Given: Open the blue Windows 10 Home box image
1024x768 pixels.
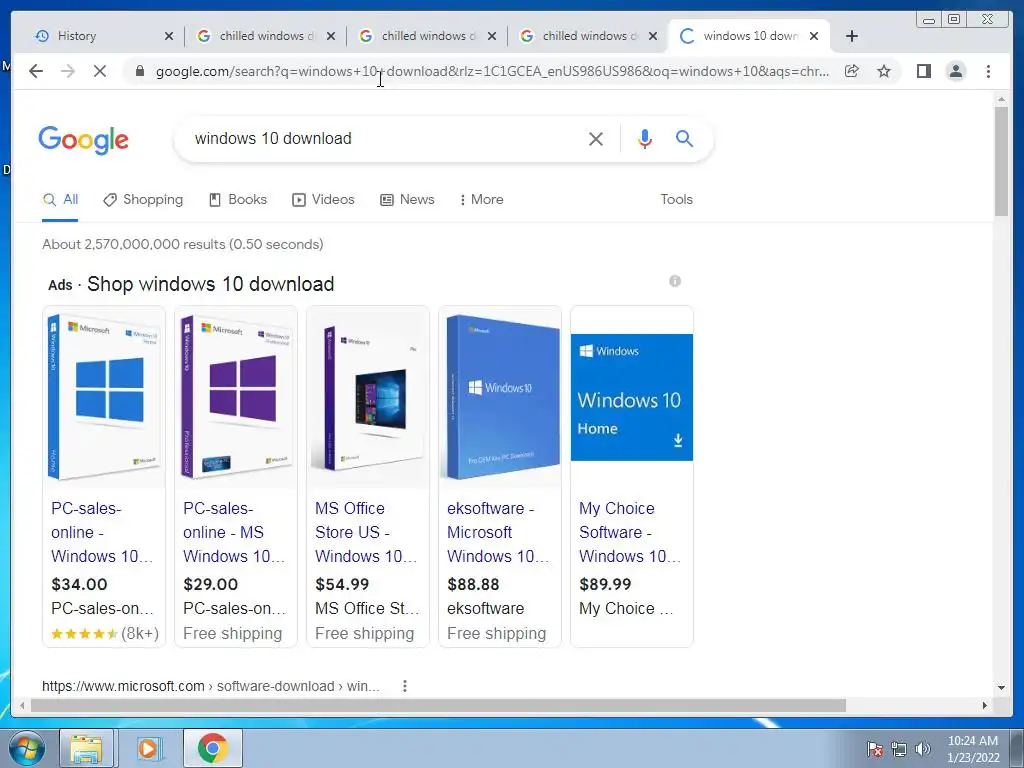Looking at the screenshot, I should click(104, 397).
